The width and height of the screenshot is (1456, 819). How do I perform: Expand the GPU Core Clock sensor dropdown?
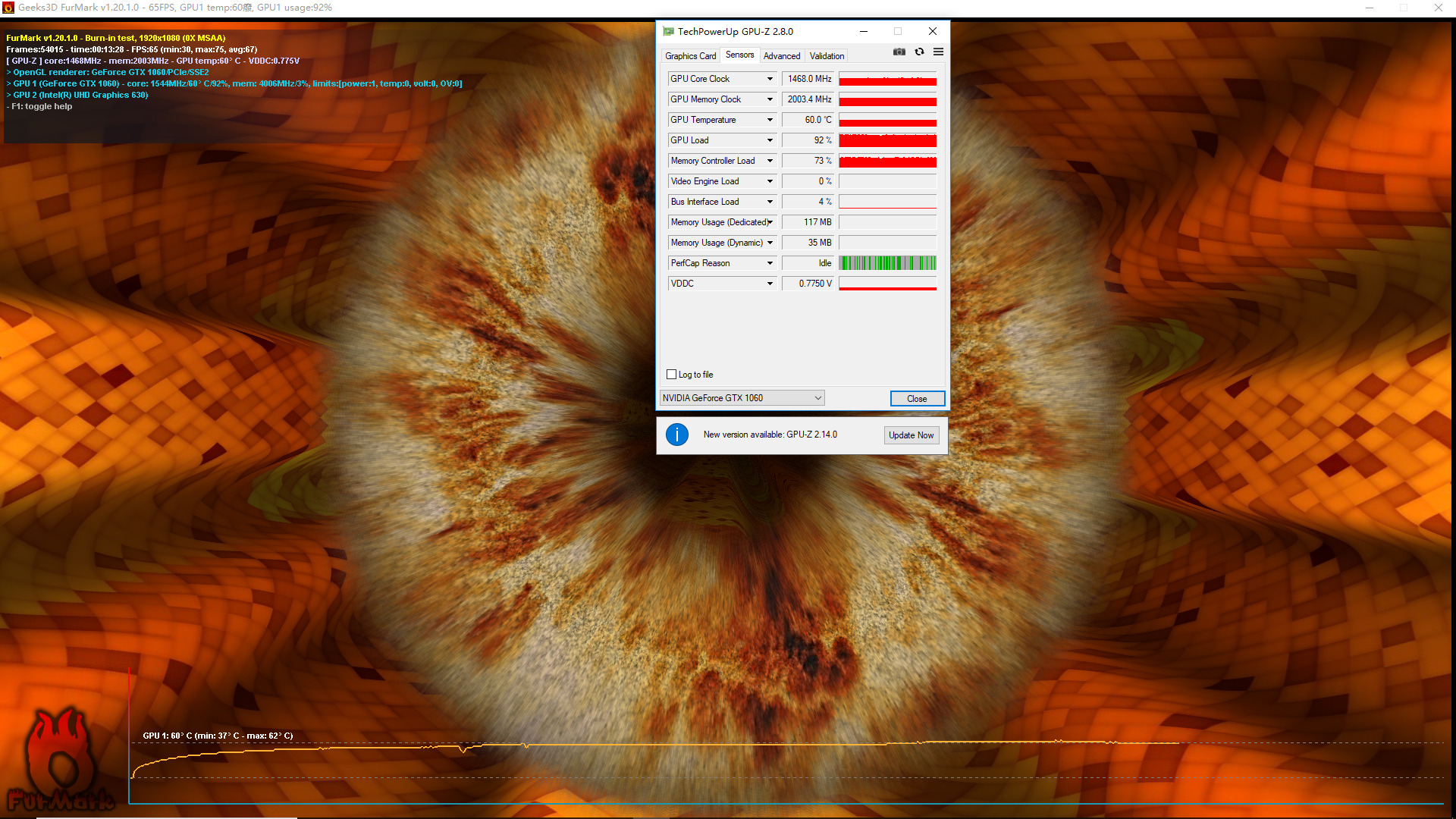click(x=770, y=79)
